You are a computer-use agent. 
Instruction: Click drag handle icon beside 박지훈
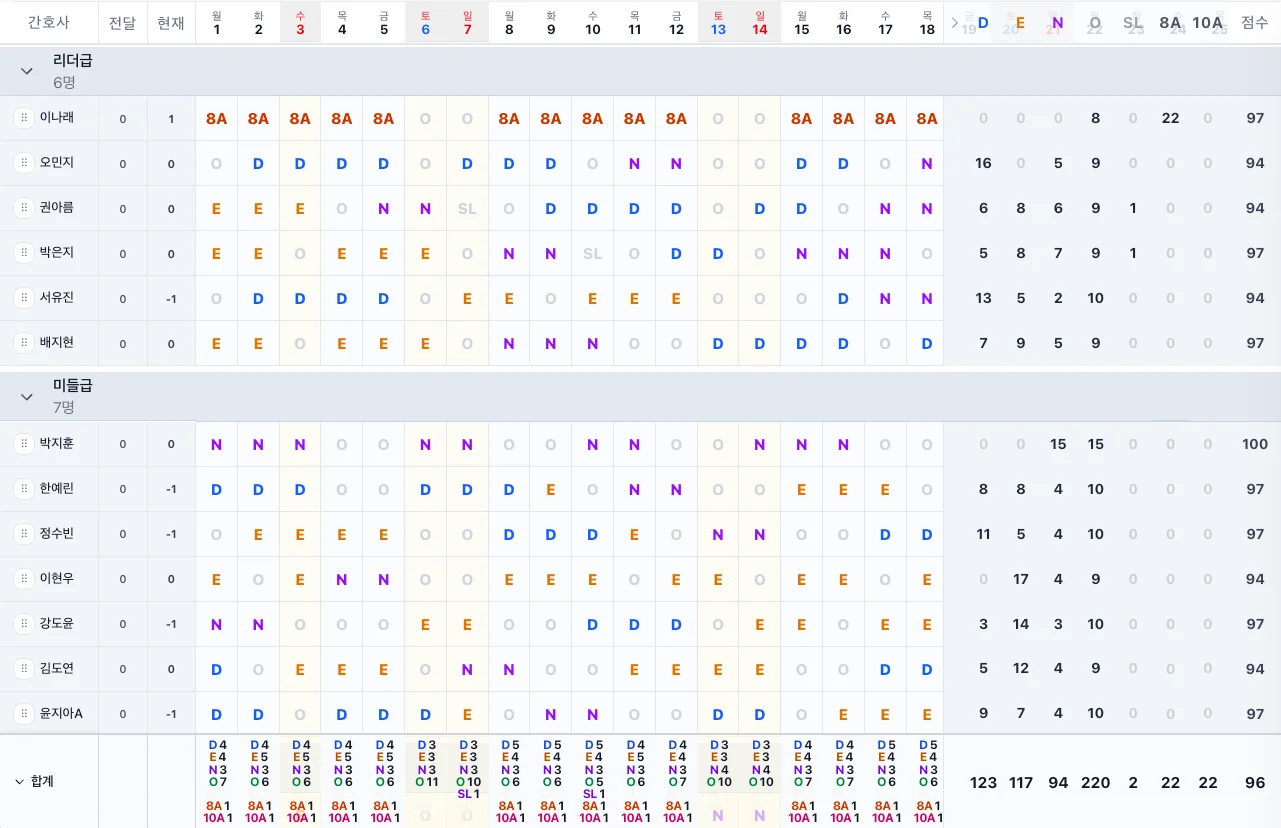[23, 444]
